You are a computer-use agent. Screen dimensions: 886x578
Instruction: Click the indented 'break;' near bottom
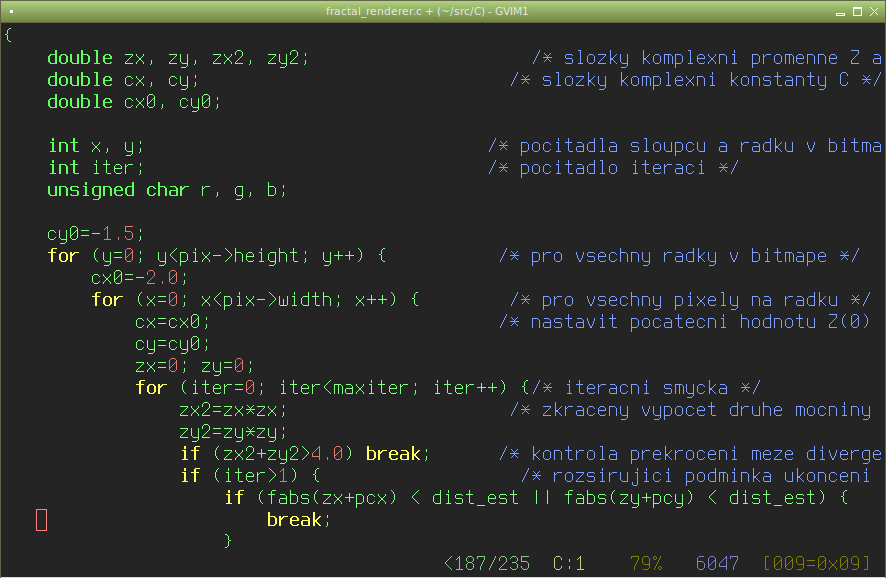coord(298,520)
